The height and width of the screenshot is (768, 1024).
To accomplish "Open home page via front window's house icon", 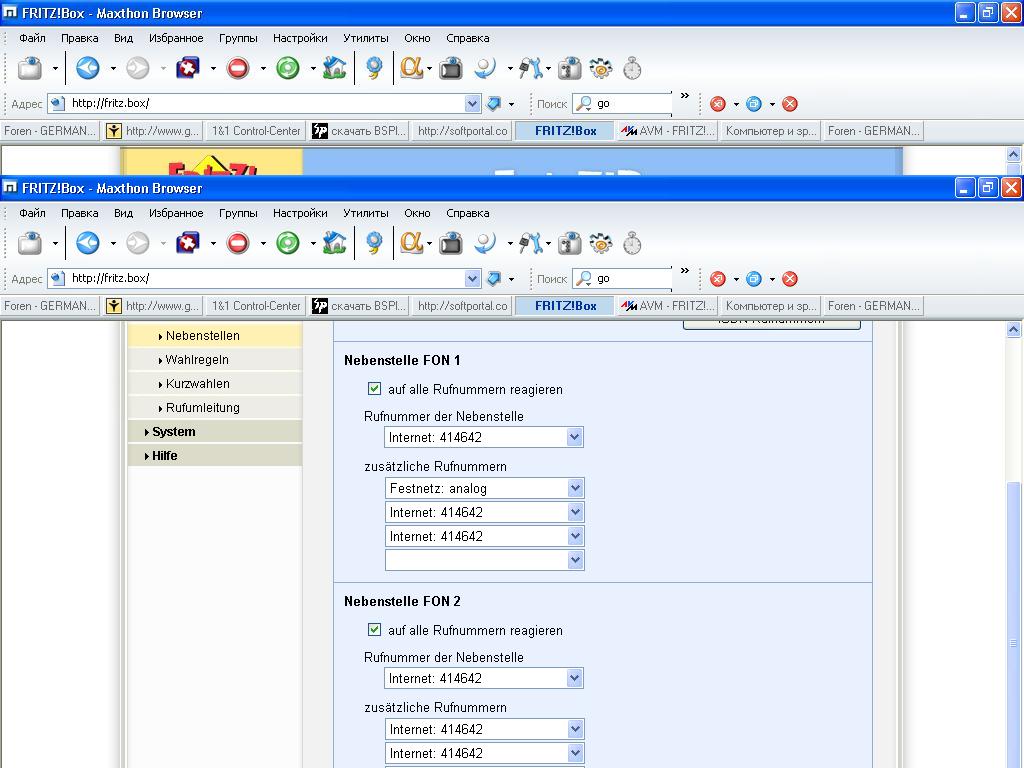I will 334,244.
